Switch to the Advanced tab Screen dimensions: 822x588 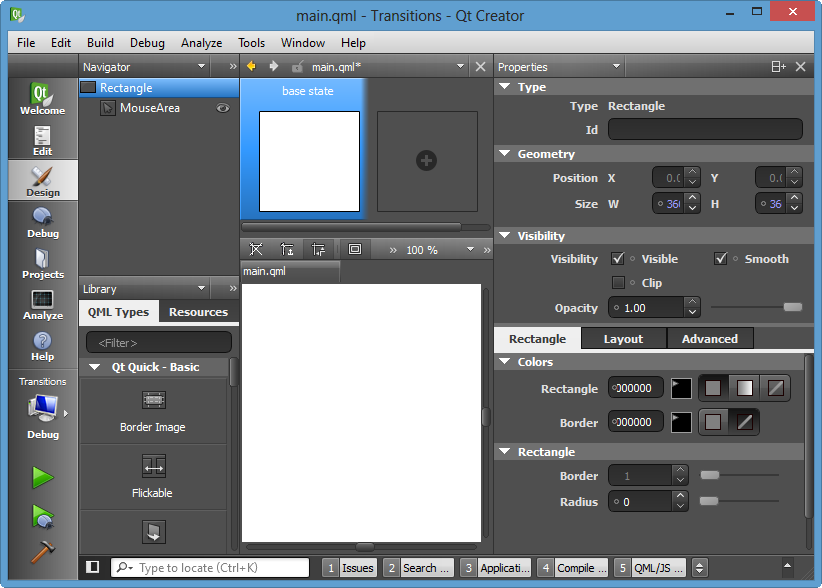710,339
